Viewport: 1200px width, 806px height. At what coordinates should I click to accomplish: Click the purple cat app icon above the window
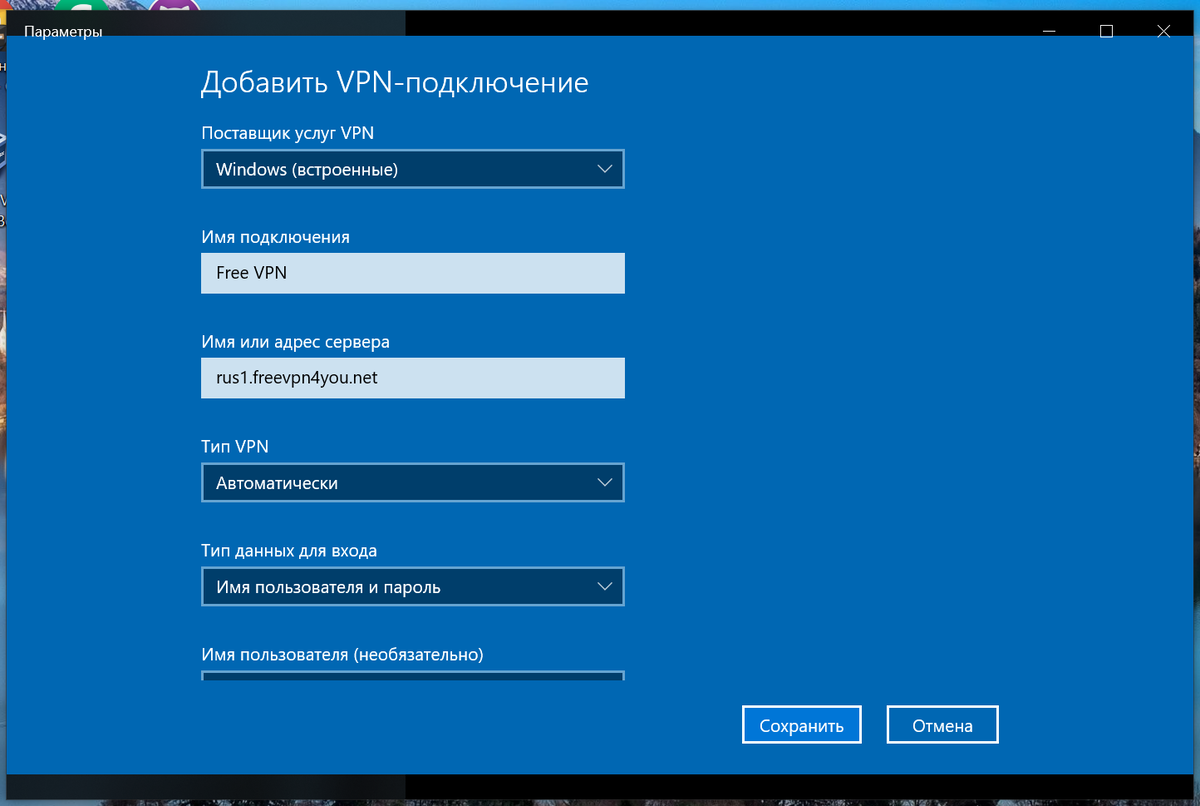(x=172, y=6)
